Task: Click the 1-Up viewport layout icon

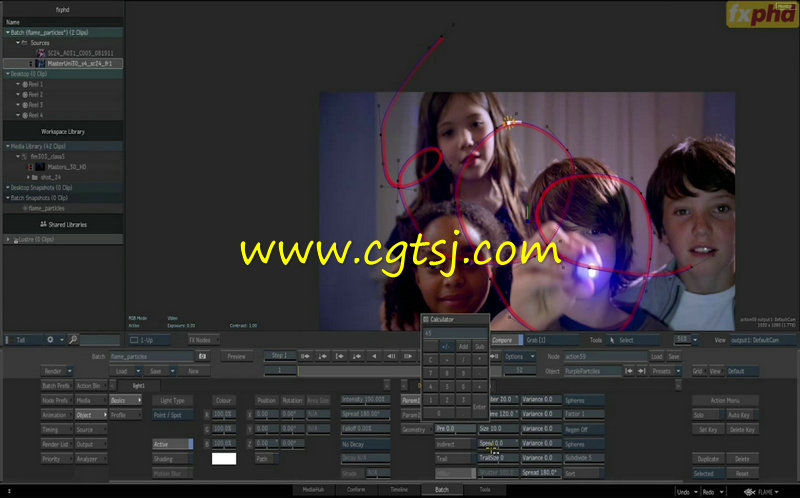Action: tap(134, 340)
